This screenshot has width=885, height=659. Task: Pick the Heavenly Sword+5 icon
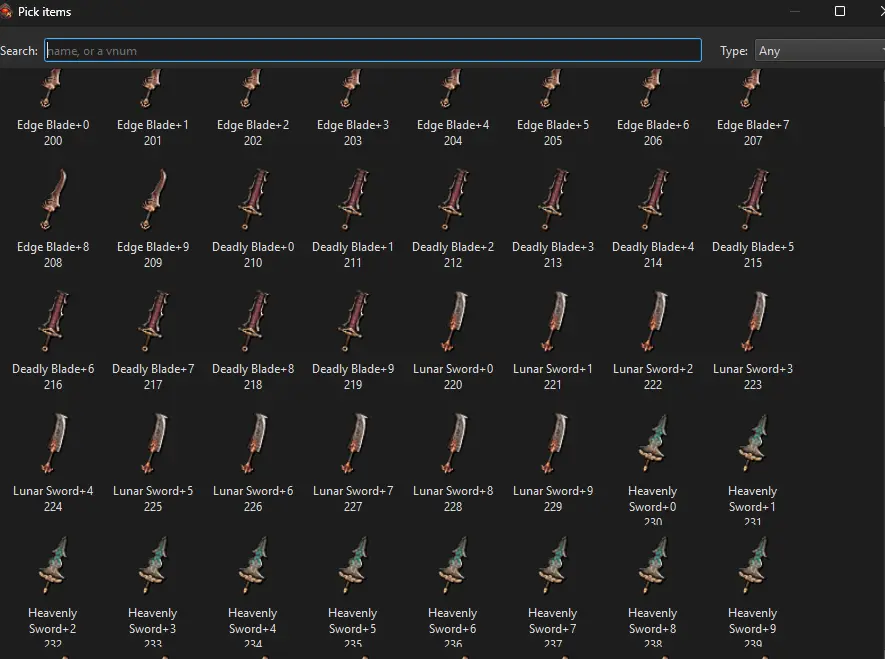click(x=353, y=565)
